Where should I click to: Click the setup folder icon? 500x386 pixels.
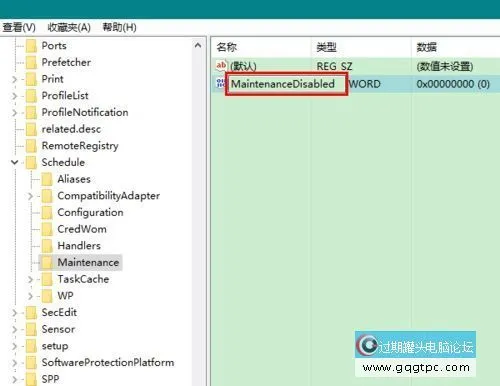(31, 346)
